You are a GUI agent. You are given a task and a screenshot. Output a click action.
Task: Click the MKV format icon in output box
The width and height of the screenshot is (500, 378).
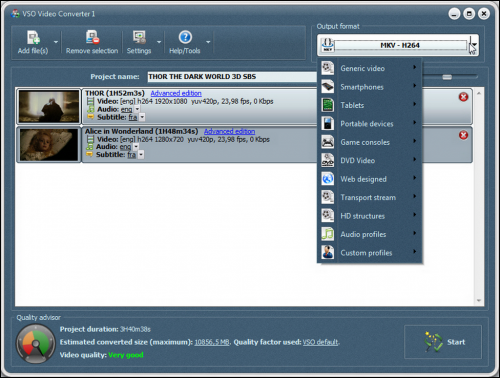click(327, 45)
